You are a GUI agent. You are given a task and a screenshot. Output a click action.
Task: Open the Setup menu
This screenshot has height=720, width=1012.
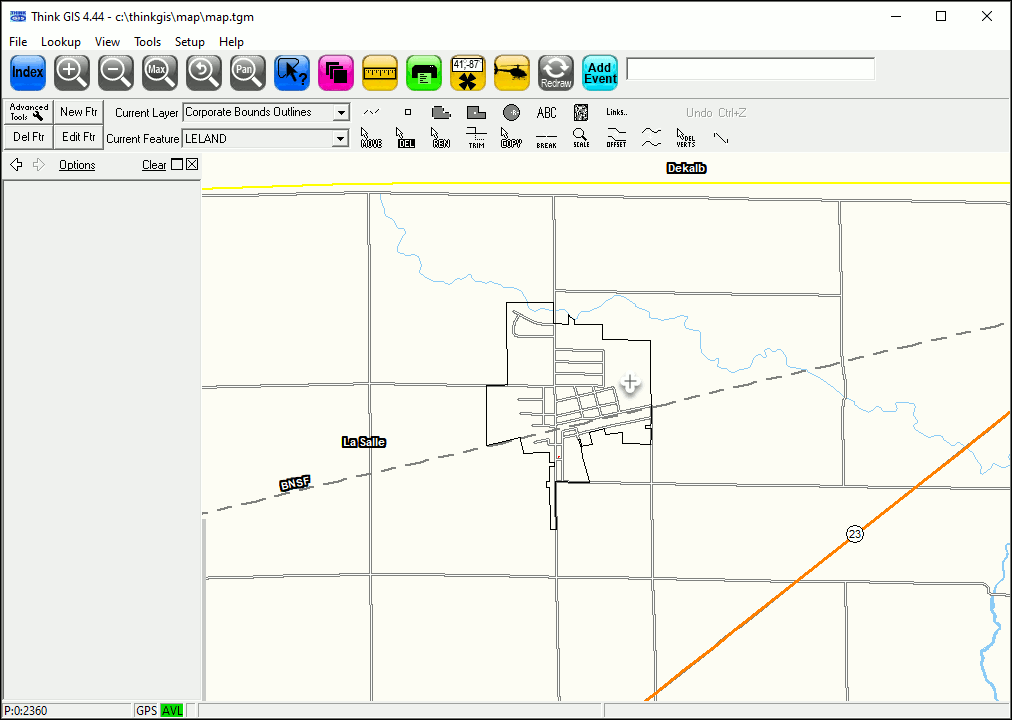[x=189, y=42]
